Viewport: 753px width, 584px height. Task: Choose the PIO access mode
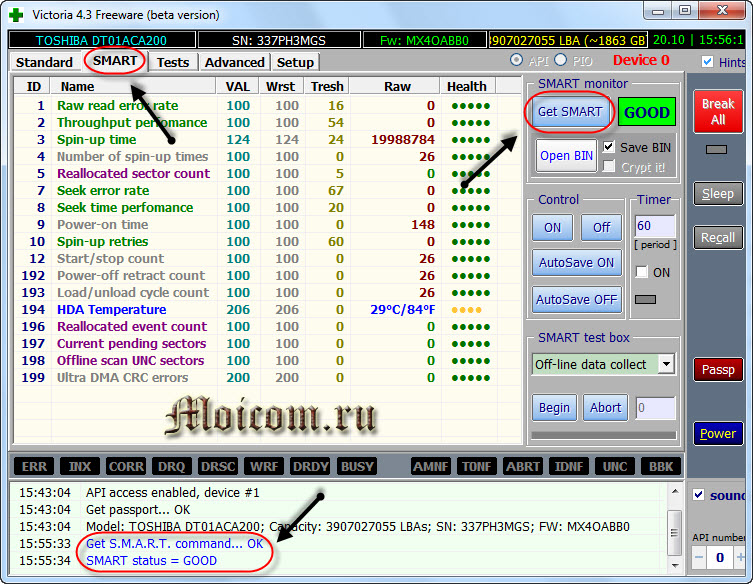563,61
